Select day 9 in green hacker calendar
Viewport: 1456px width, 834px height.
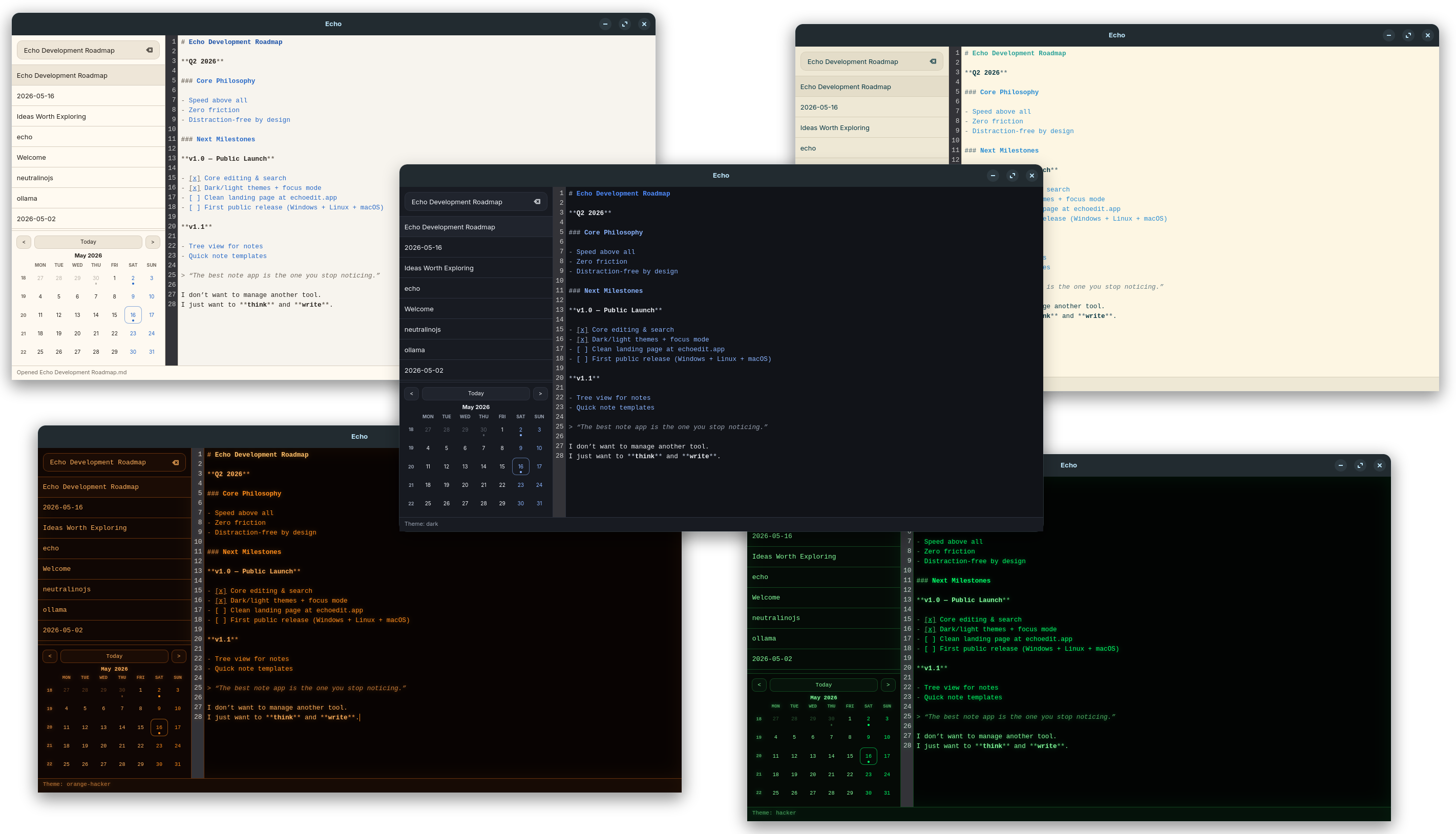point(868,737)
